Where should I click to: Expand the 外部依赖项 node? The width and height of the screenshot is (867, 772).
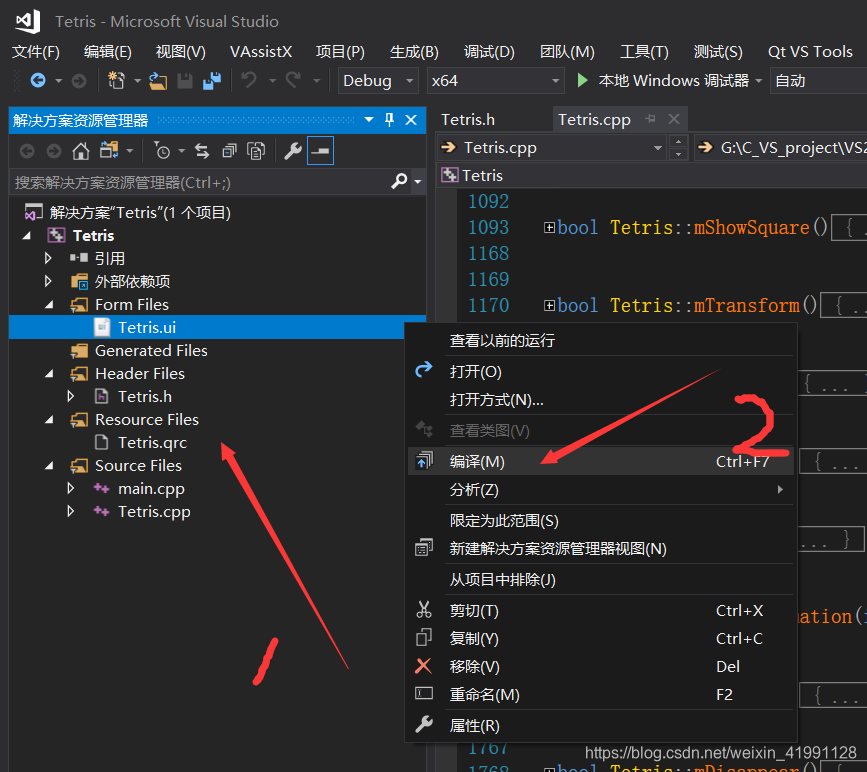point(48,281)
